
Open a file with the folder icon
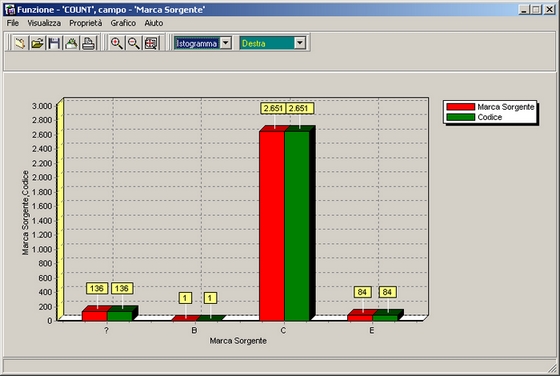pyautogui.click(x=37, y=43)
